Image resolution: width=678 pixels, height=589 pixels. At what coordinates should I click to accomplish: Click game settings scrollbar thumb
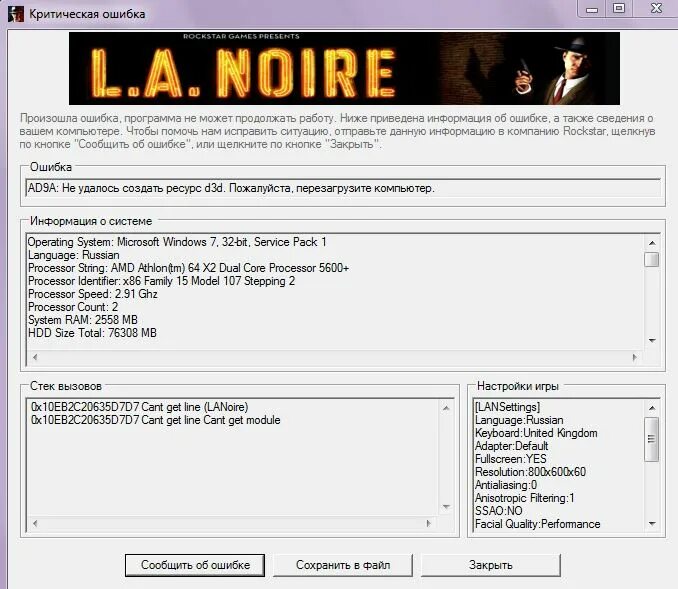coord(652,439)
